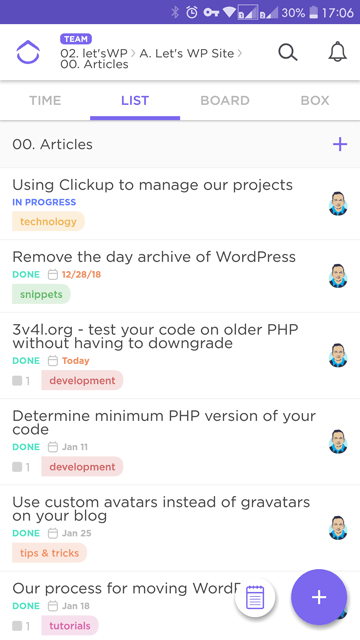Toggle subtask checkbox under 3v4l.org task

(17, 381)
